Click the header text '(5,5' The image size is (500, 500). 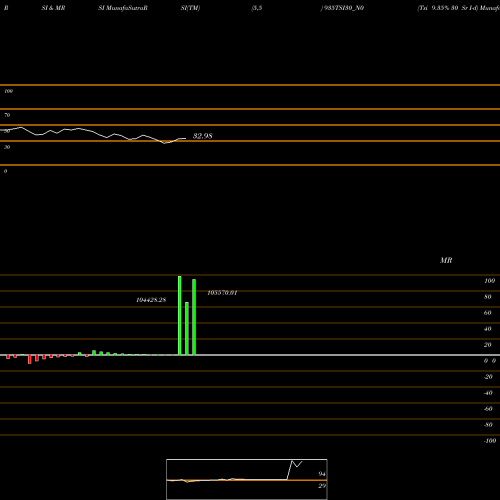257,8
